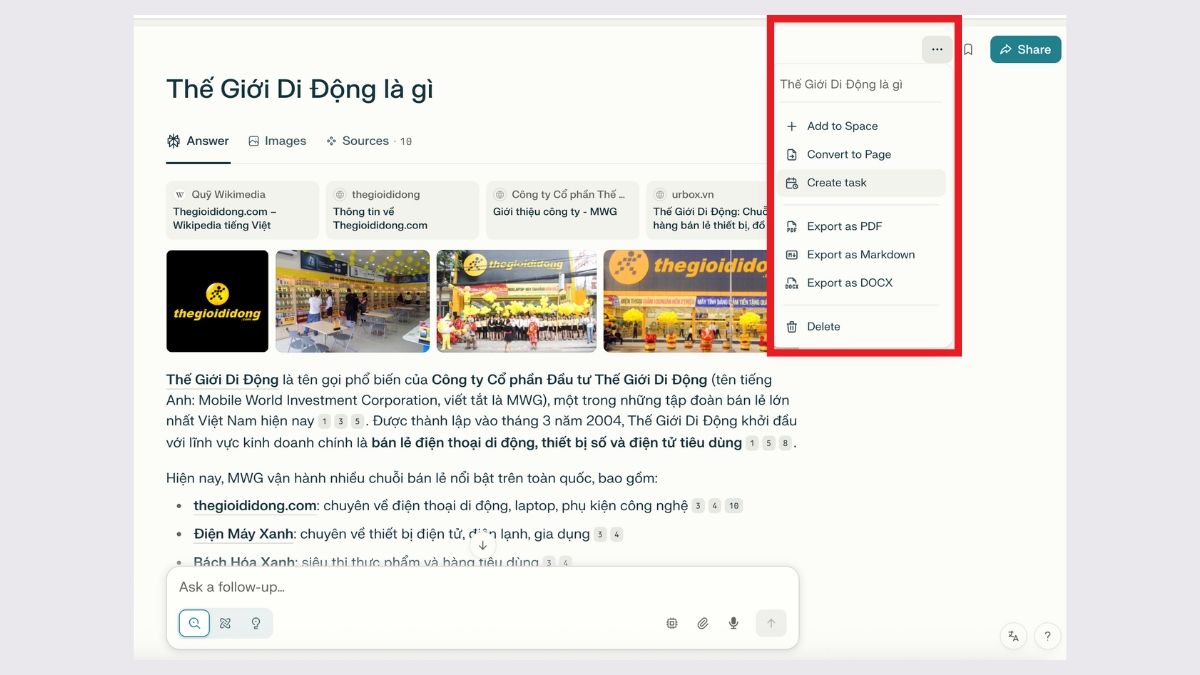Open the attachment paperclip icon
Image resolution: width=1200 pixels, height=675 pixels.
pos(702,623)
